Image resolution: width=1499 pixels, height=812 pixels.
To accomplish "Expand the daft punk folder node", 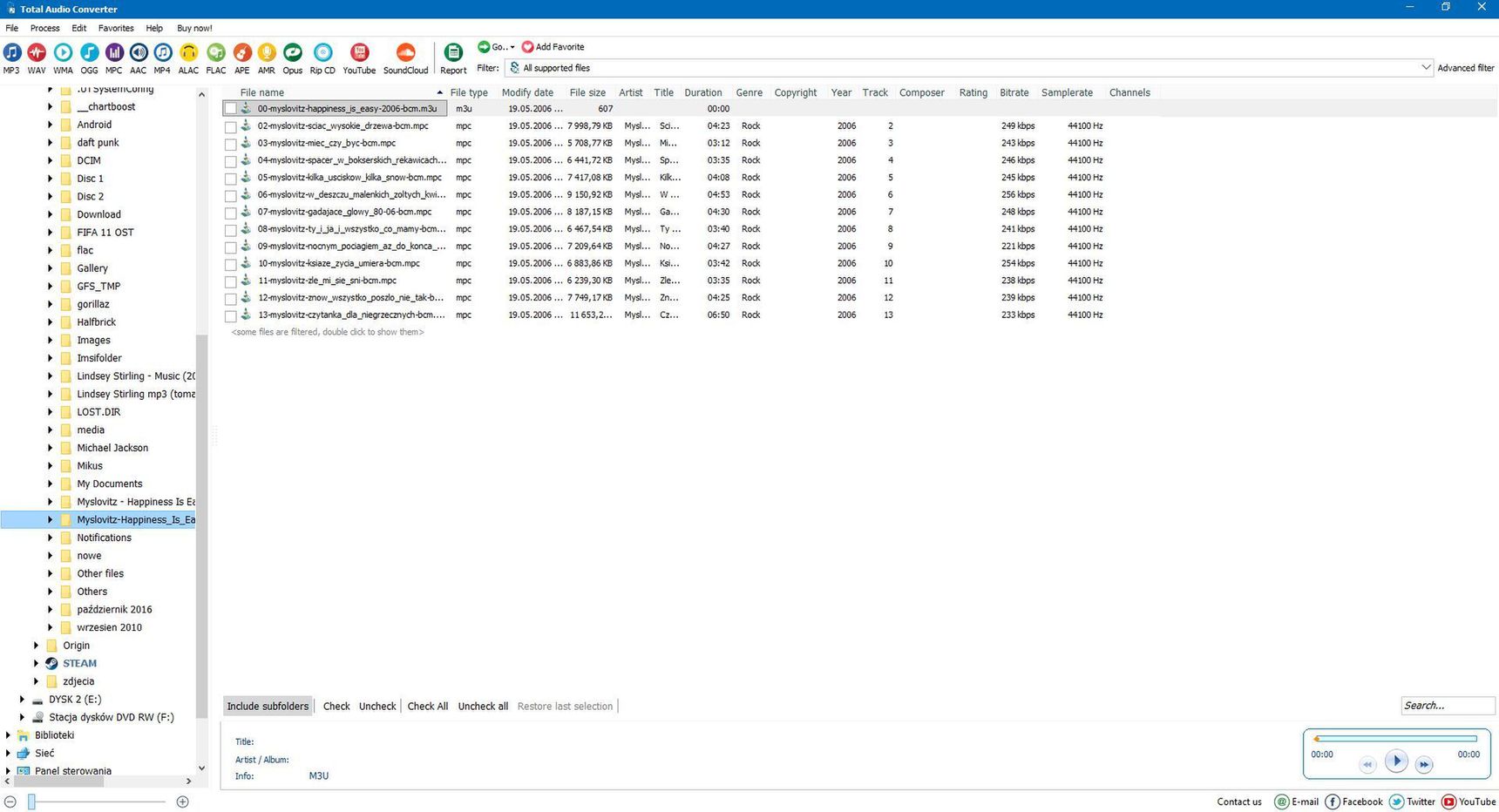I will (50, 143).
